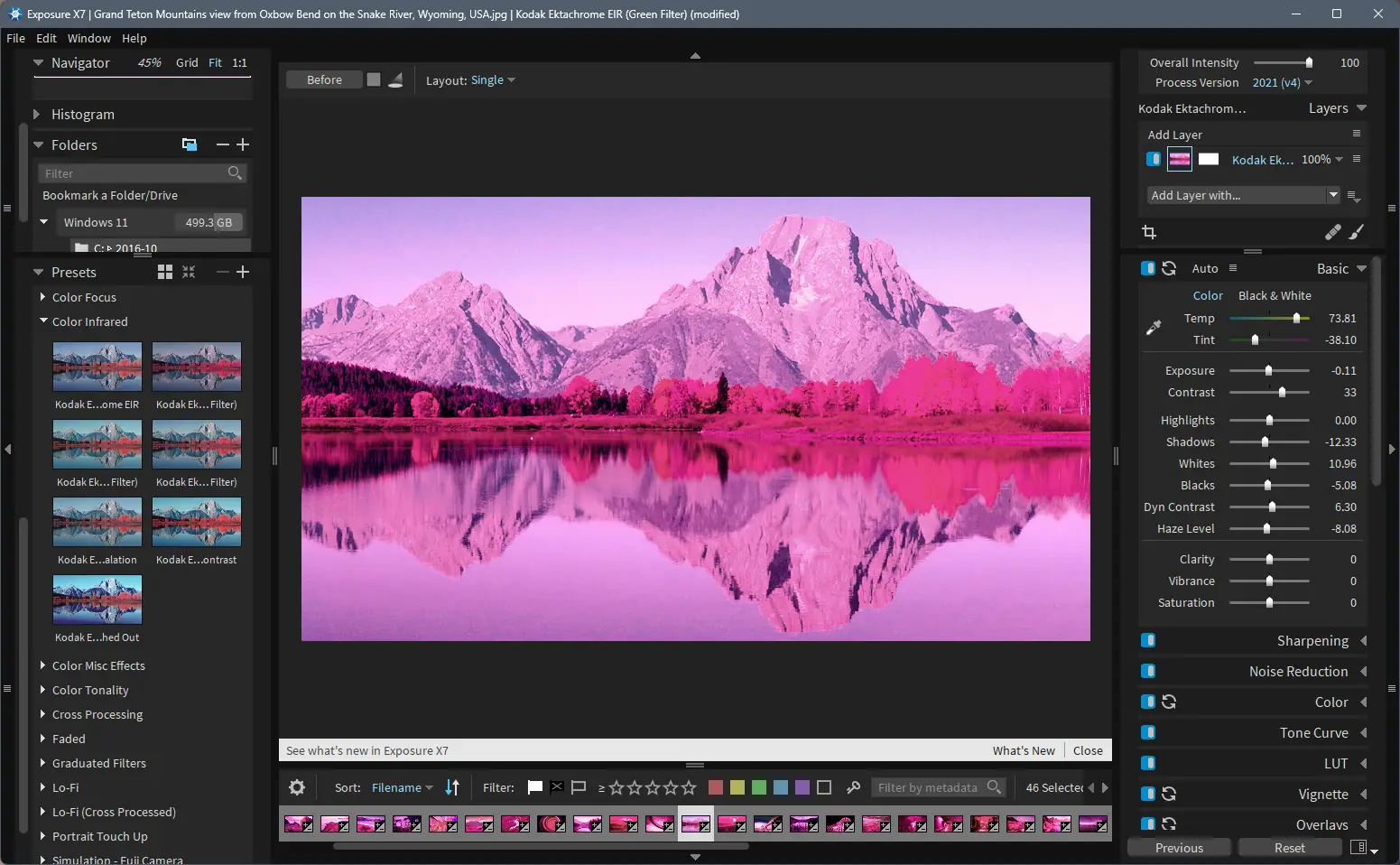Toggle the Kodak Ek layer visibility
Viewport: 1400px width, 865px height.
point(1154,159)
